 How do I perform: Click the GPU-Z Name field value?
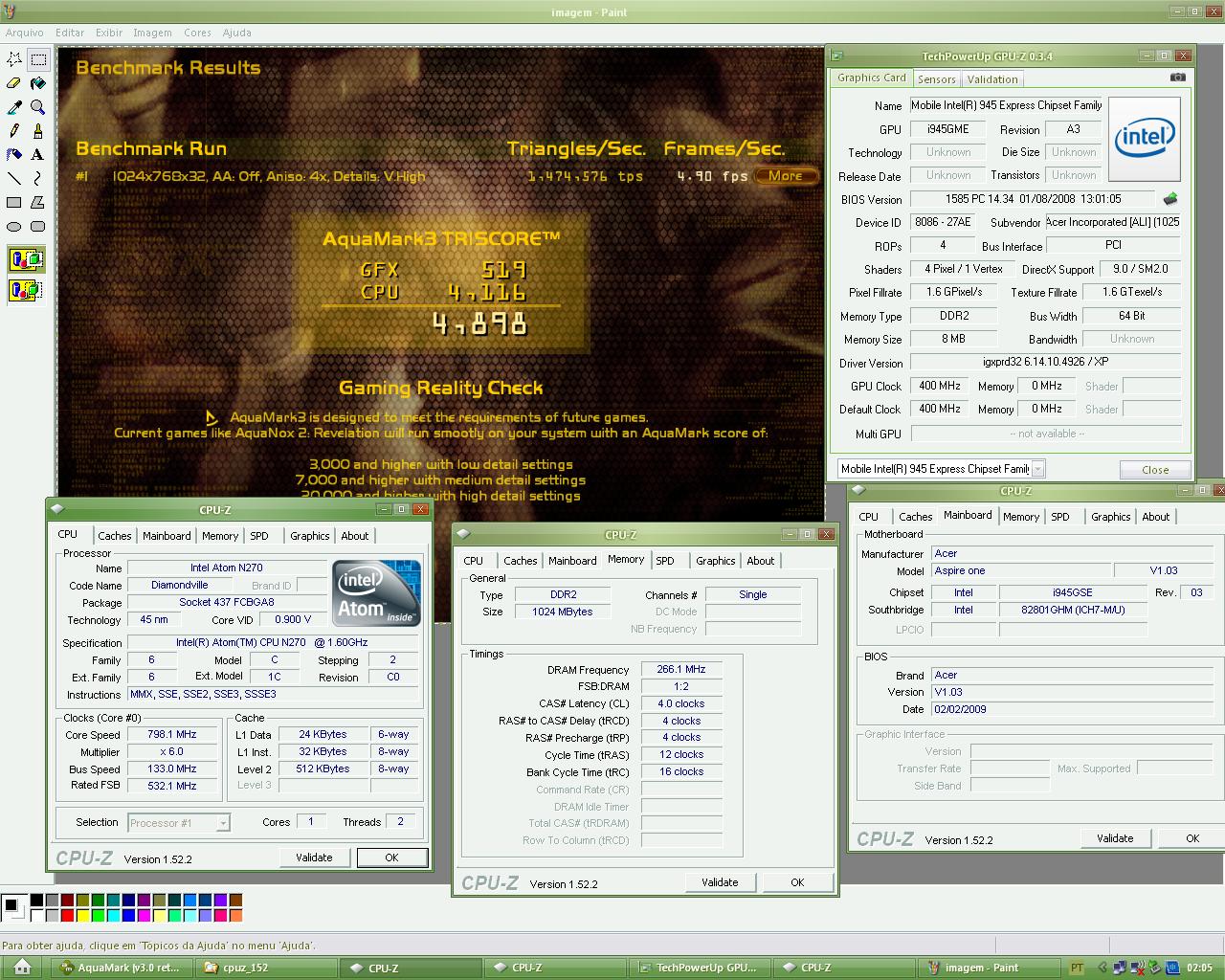pos(1006,105)
